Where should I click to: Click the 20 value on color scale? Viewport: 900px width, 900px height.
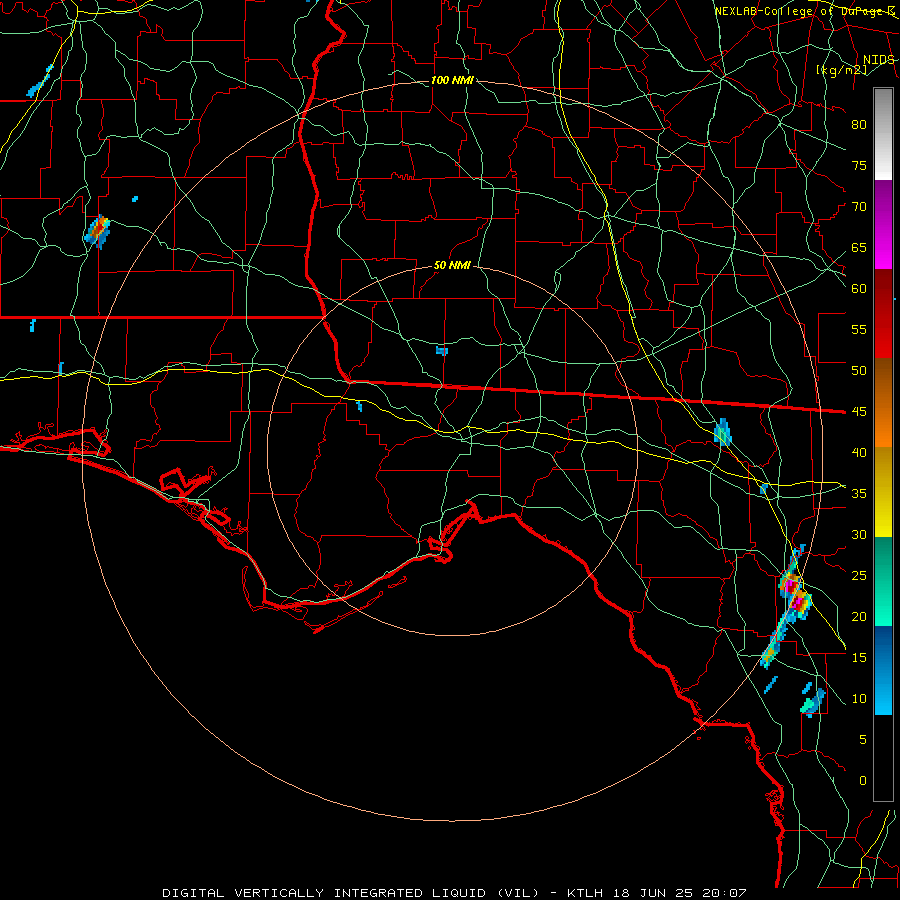click(x=859, y=616)
